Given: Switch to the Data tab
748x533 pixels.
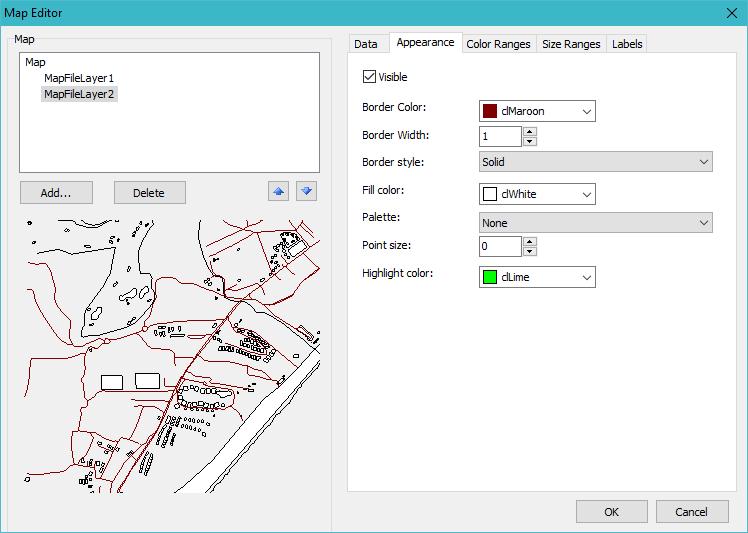Looking at the screenshot, I should 366,44.
